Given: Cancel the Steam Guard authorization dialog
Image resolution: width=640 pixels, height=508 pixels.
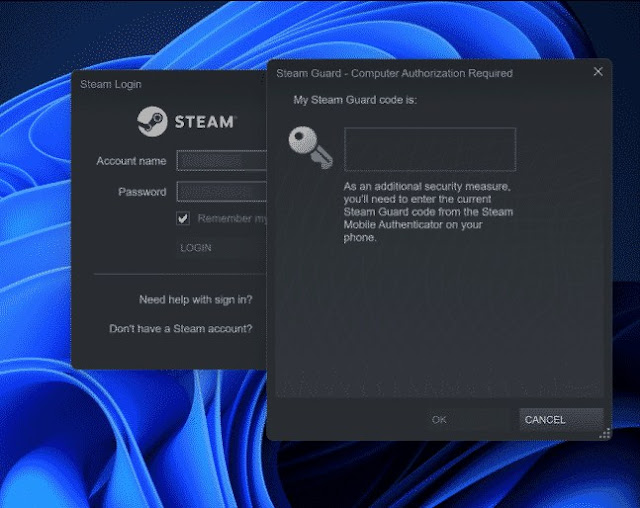Looking at the screenshot, I should (x=561, y=419).
